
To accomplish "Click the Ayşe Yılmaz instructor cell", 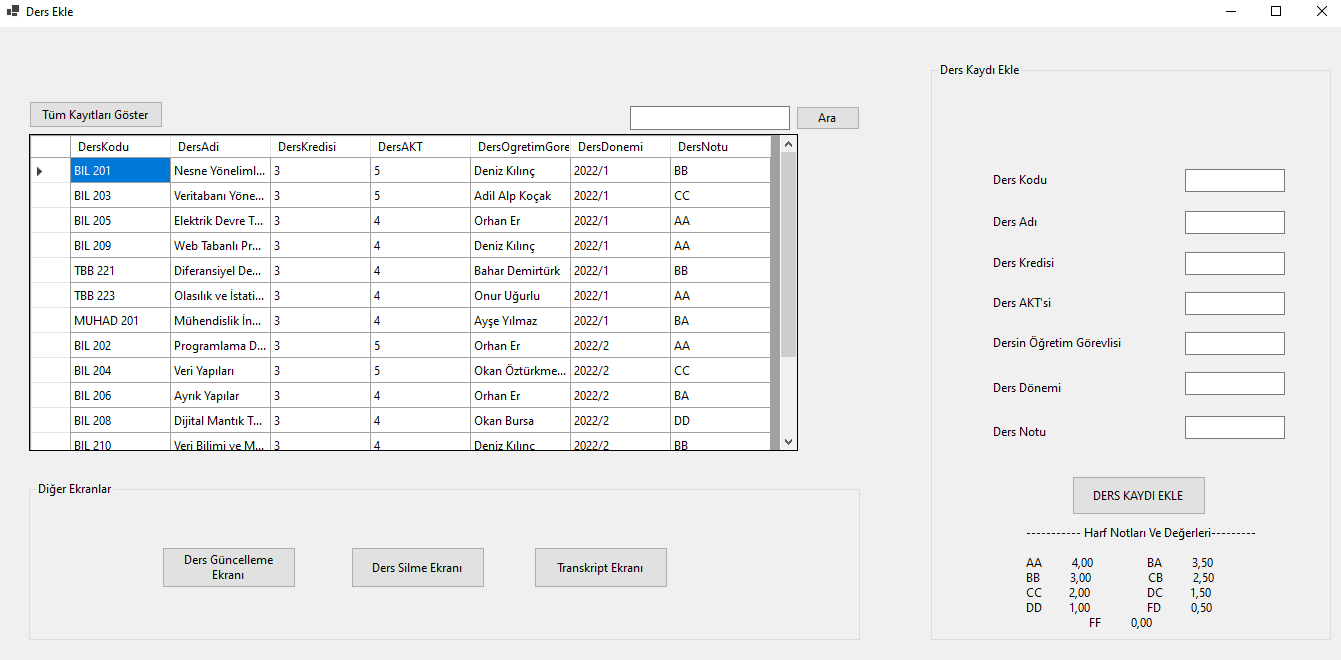I will click(x=520, y=321).
